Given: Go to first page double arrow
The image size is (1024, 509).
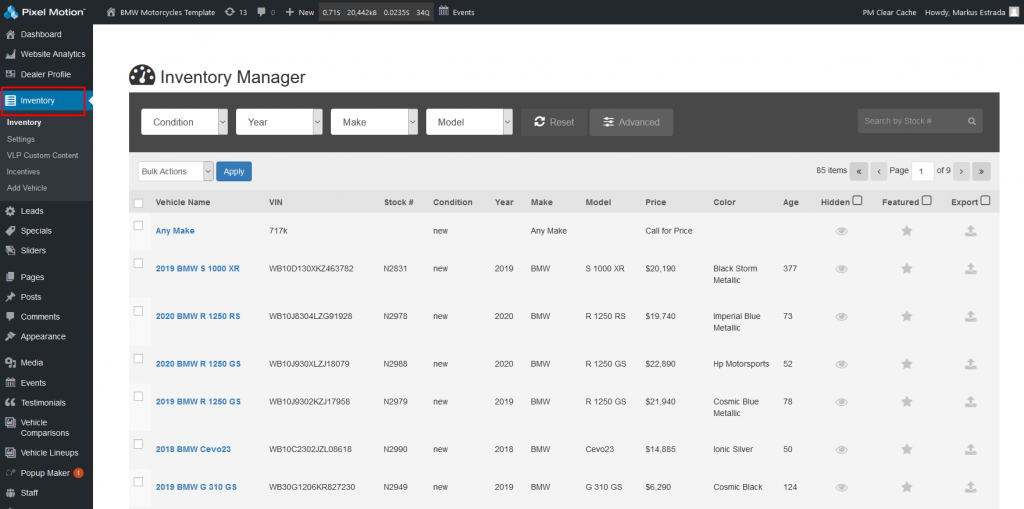Looking at the screenshot, I should 858,171.
